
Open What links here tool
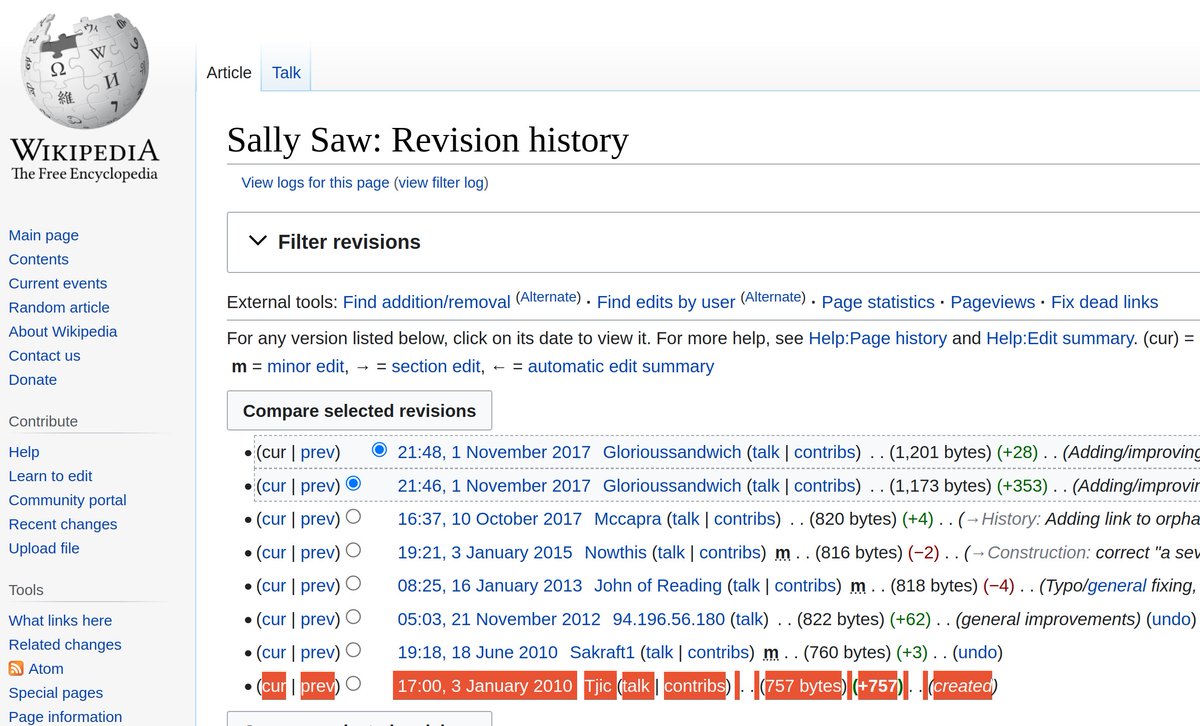60,620
